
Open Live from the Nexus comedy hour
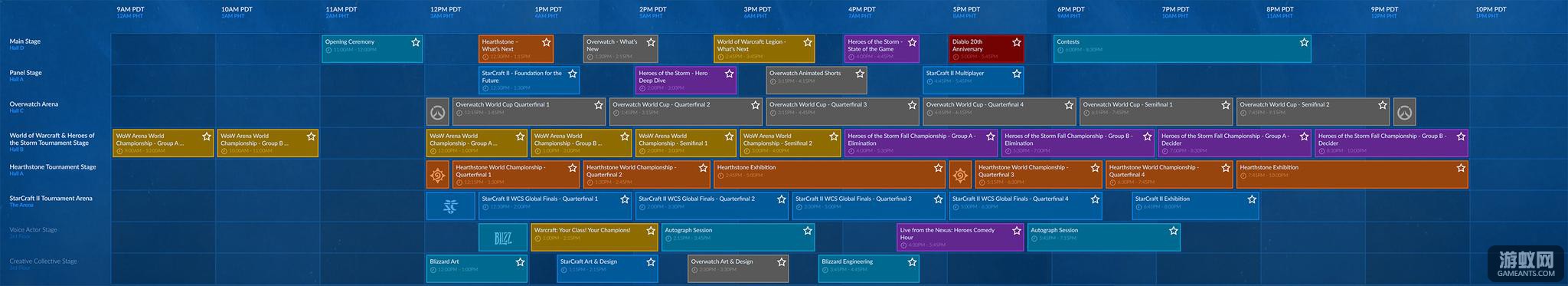960,238
